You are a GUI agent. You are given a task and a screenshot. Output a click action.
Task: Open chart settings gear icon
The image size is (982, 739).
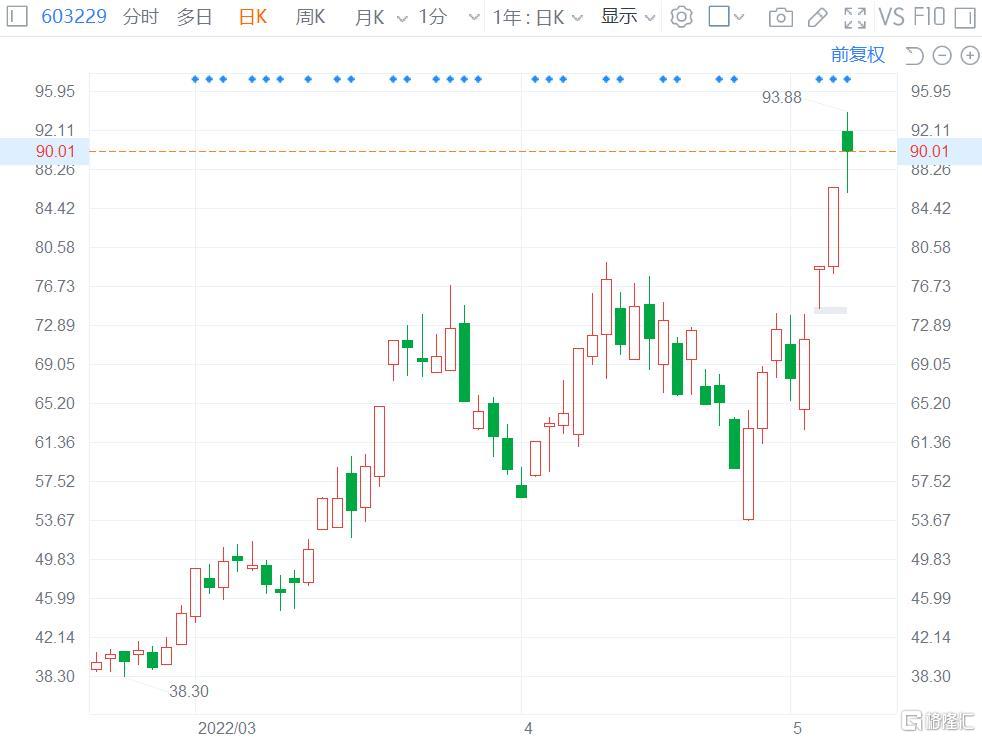pos(681,17)
